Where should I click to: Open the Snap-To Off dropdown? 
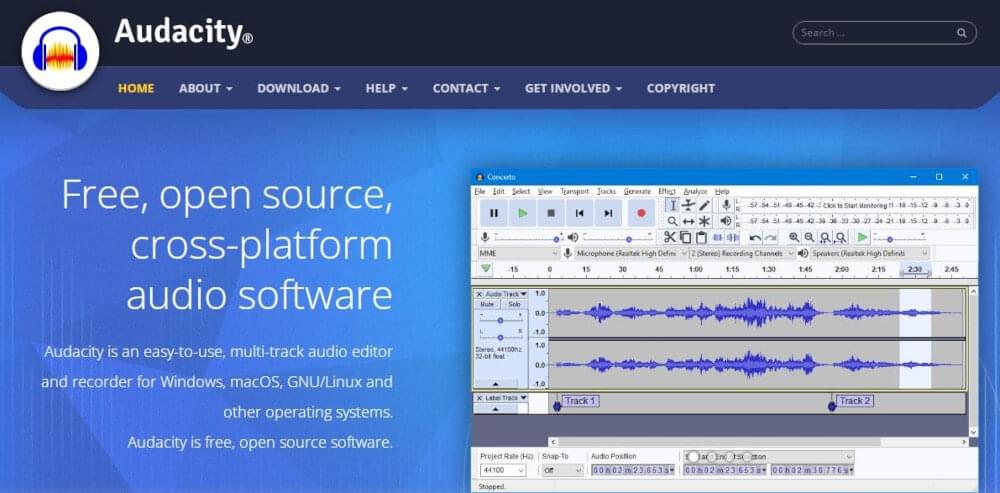coord(562,470)
